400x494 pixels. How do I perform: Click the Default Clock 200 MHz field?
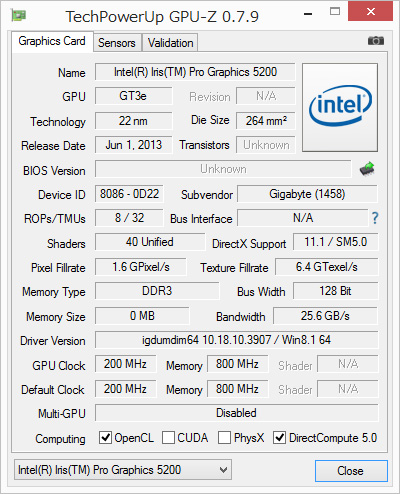[125, 389]
